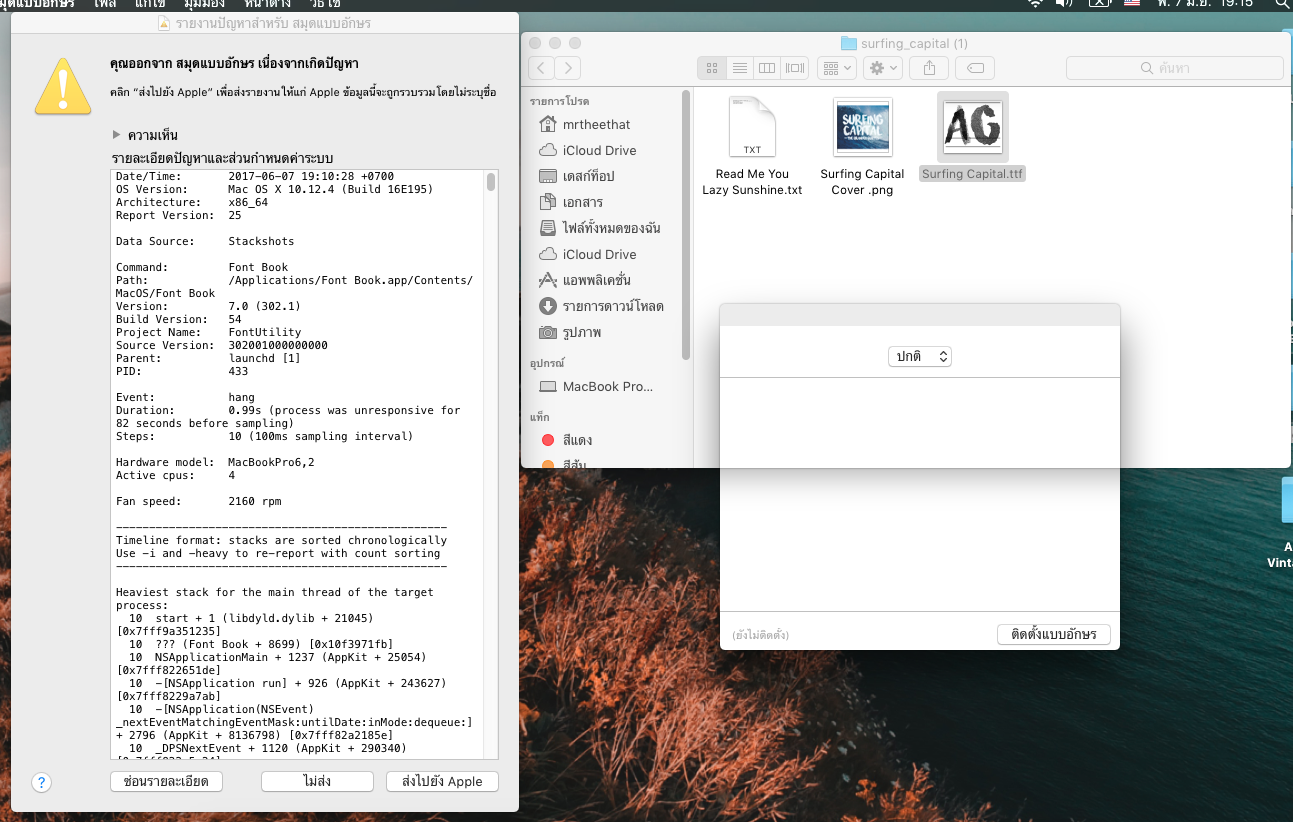
Task: Open Spotlight search in the menu bar
Action: (1283, 4)
